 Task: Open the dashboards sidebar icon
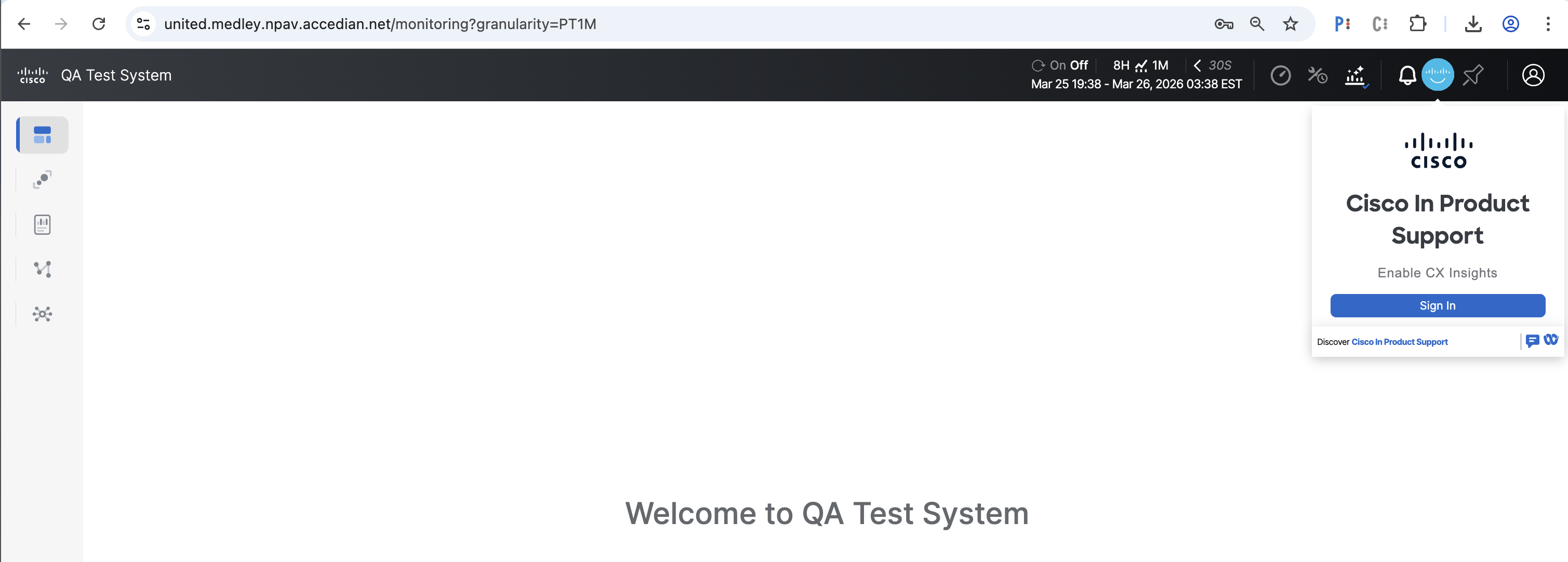pyautogui.click(x=42, y=135)
